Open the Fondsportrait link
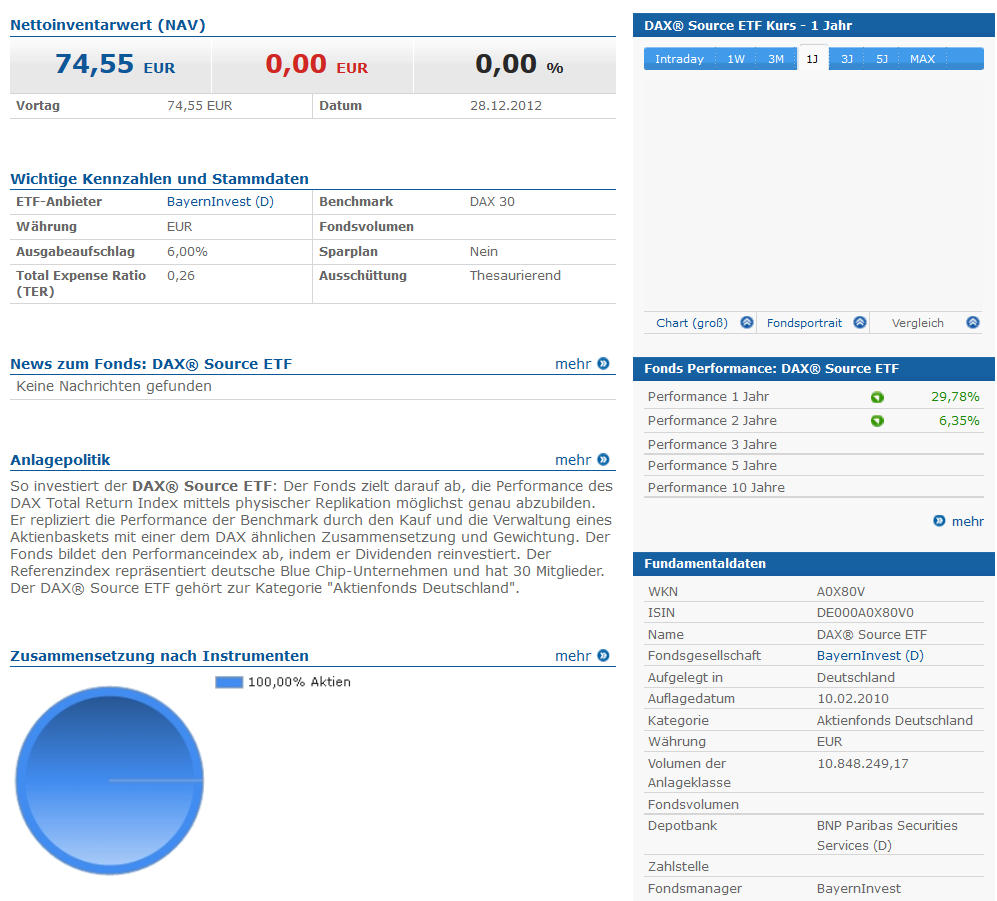 point(804,323)
